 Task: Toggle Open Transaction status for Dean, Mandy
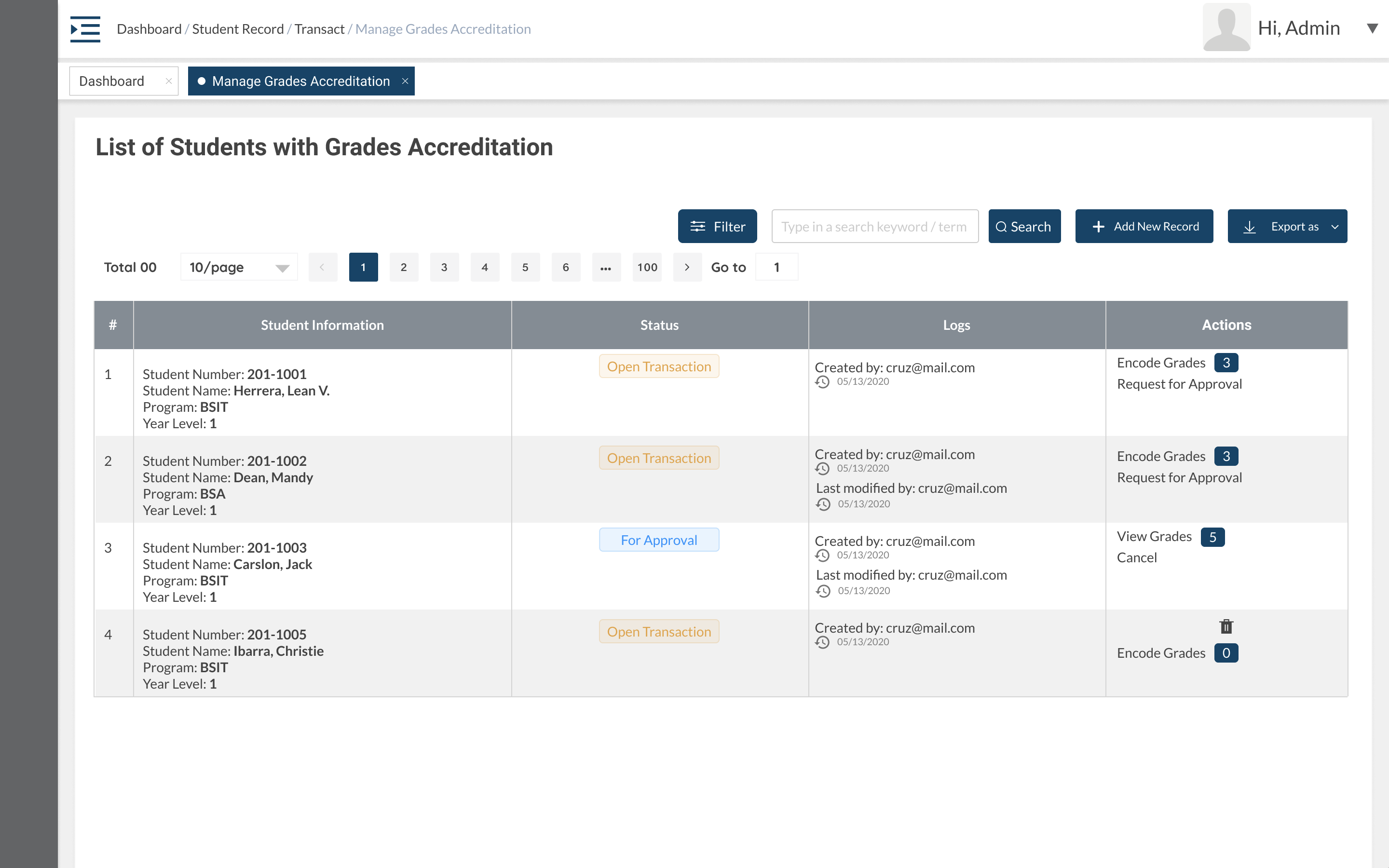coord(659,458)
